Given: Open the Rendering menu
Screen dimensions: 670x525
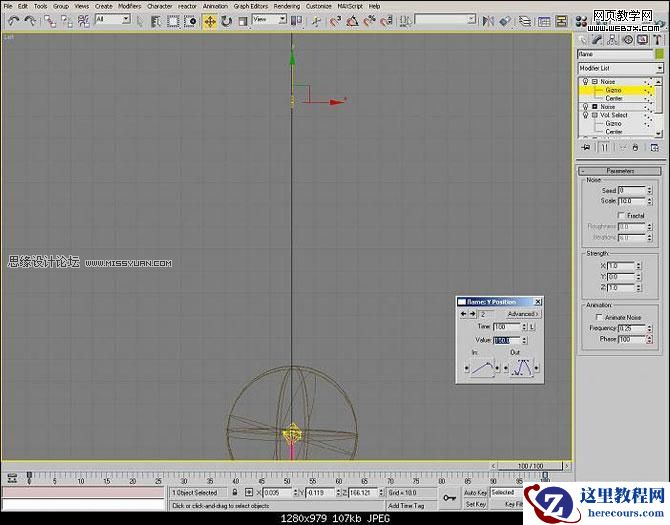Looking at the screenshot, I should pos(286,6).
